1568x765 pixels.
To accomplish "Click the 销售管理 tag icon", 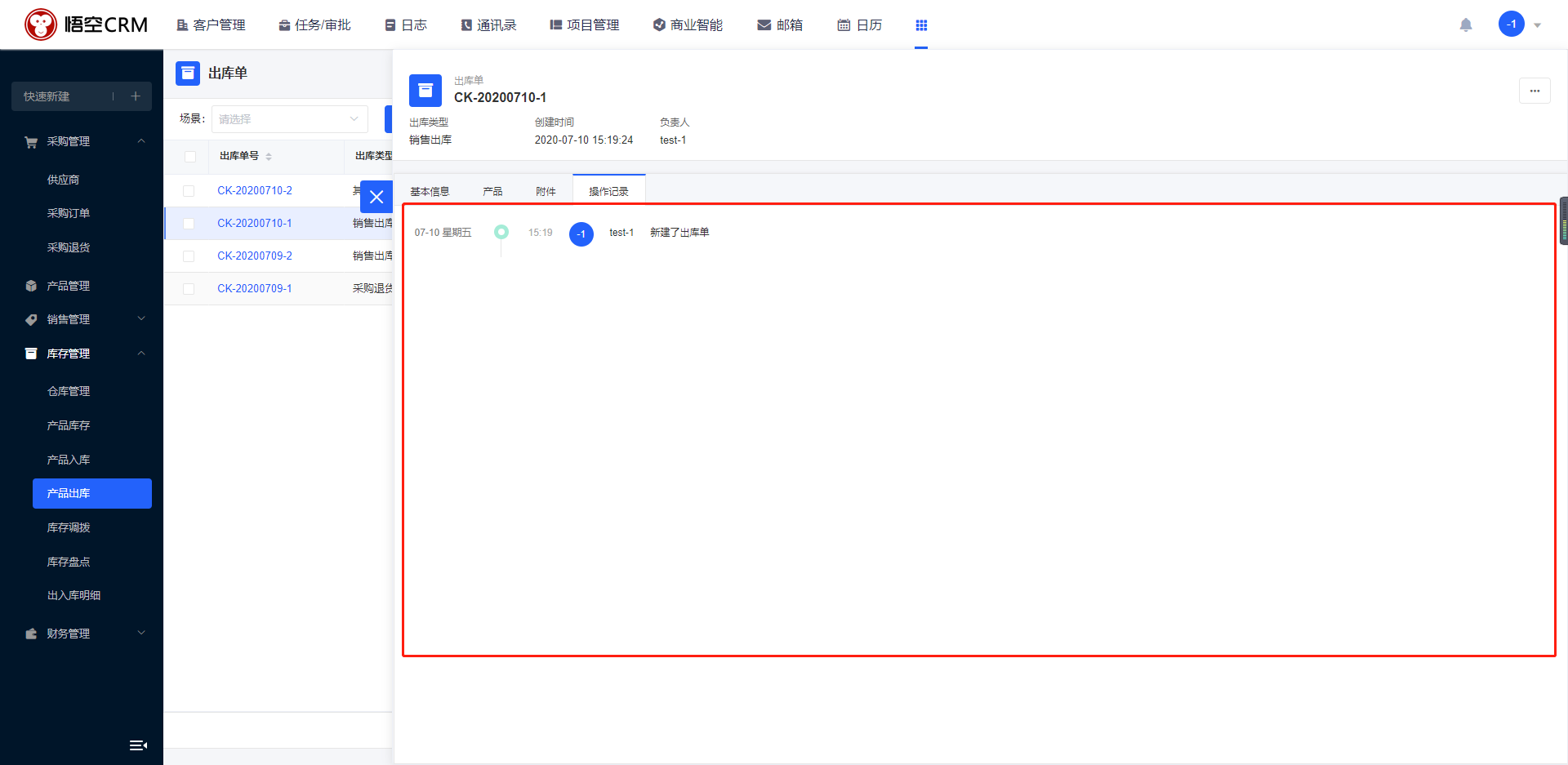I will coord(31,319).
